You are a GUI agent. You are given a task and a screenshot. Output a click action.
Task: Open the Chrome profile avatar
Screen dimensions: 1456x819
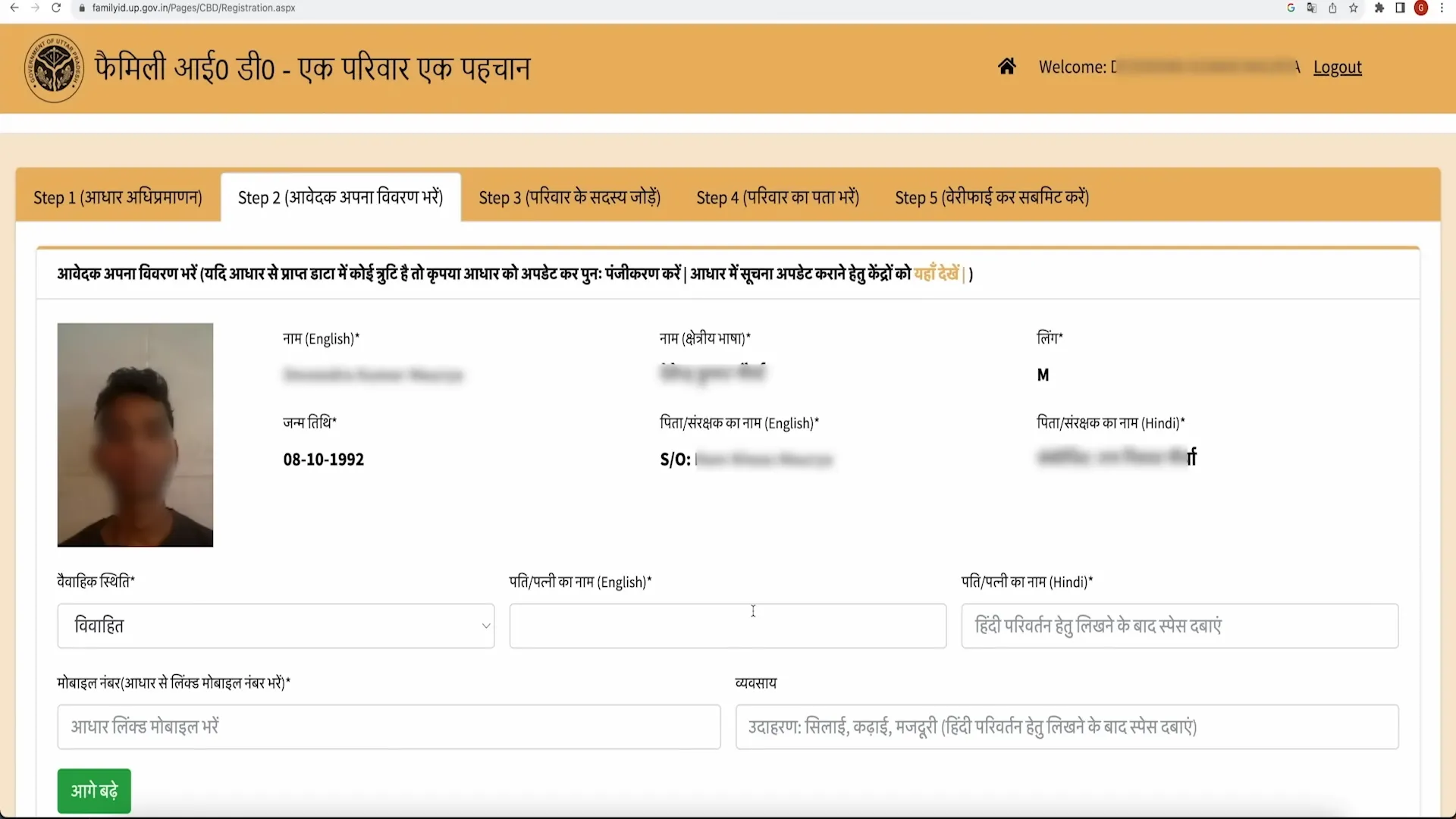1421,8
